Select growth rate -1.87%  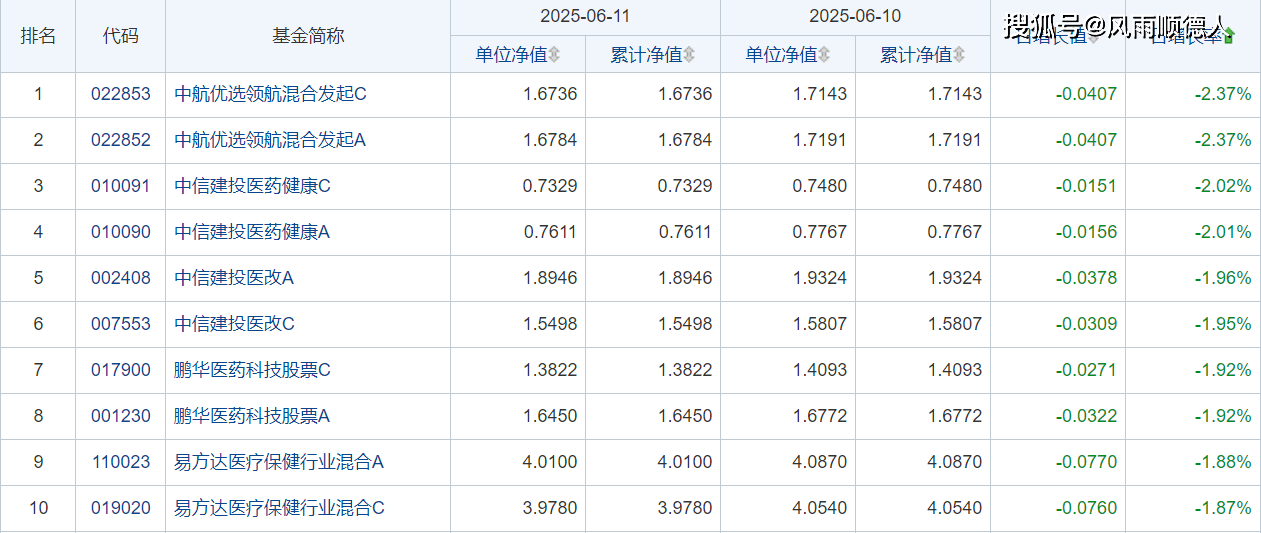[x=1223, y=508]
